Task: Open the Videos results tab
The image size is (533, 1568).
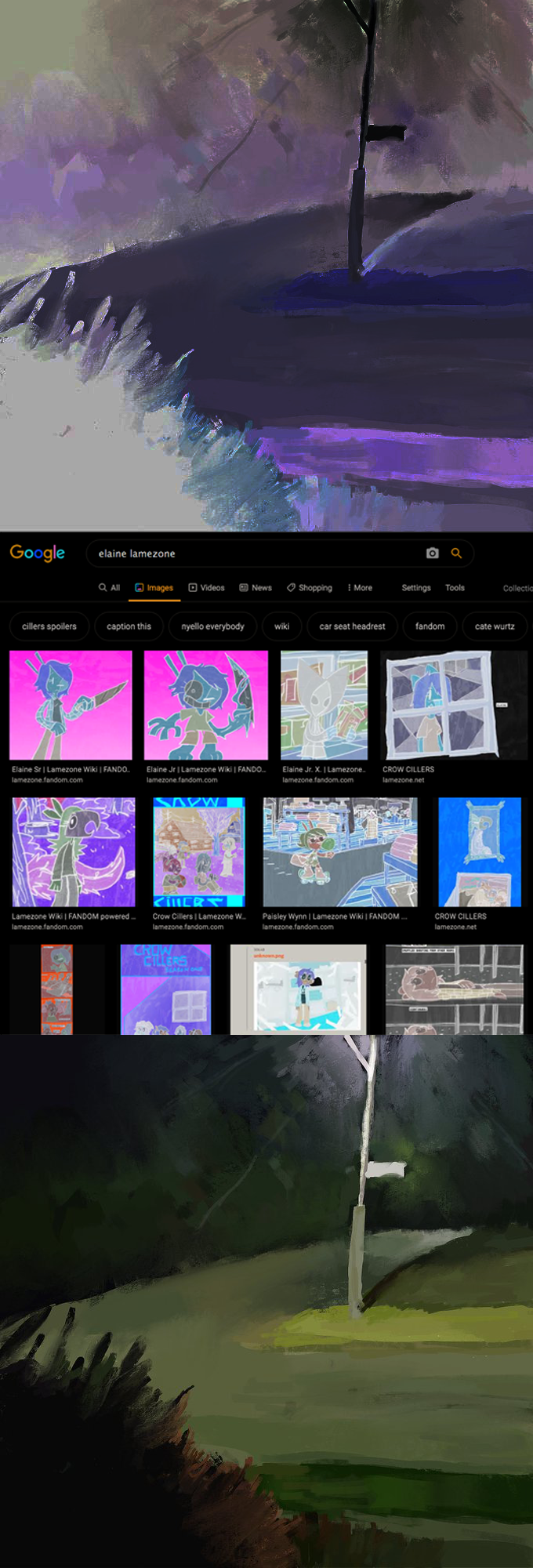Action: 206,587
